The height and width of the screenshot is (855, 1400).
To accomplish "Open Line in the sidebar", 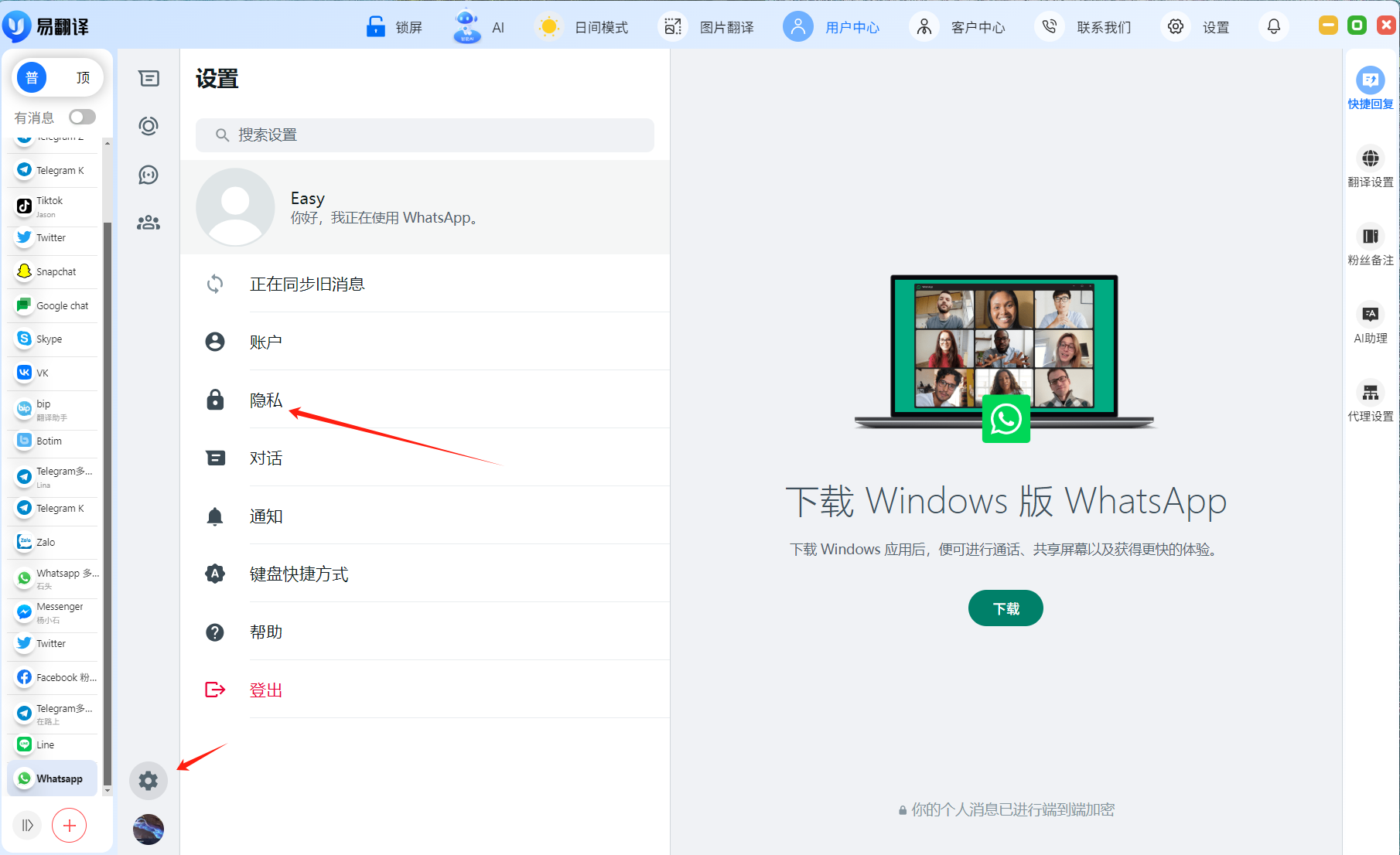I will 53,744.
